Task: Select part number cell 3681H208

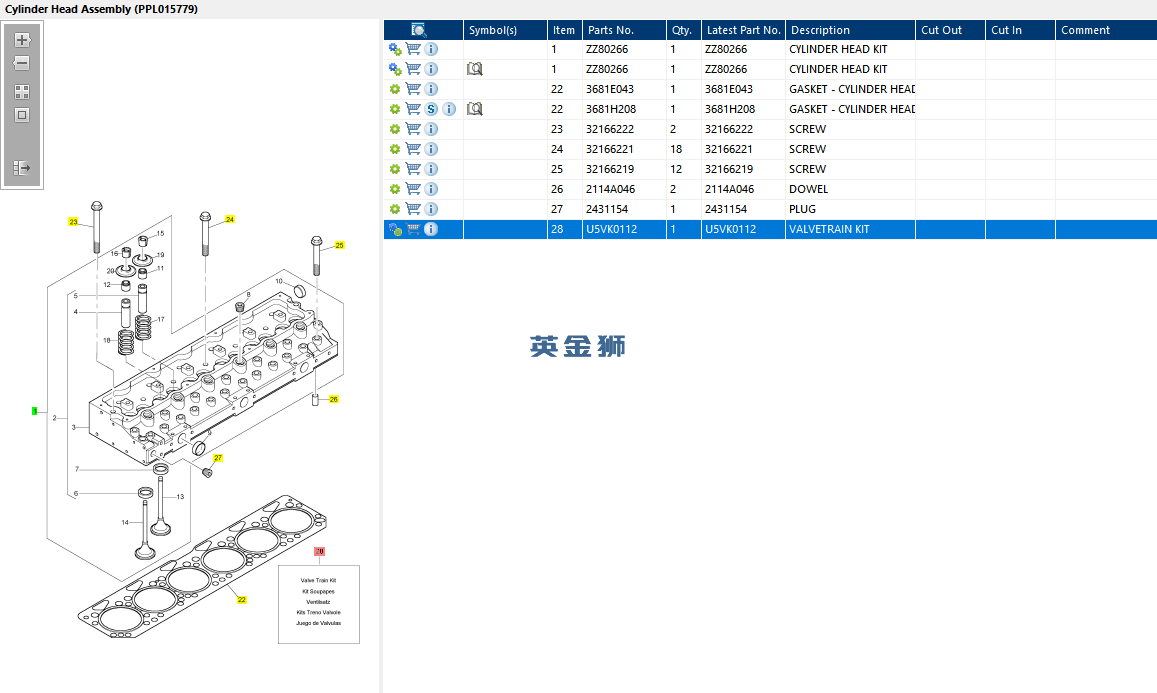Action: (624, 108)
